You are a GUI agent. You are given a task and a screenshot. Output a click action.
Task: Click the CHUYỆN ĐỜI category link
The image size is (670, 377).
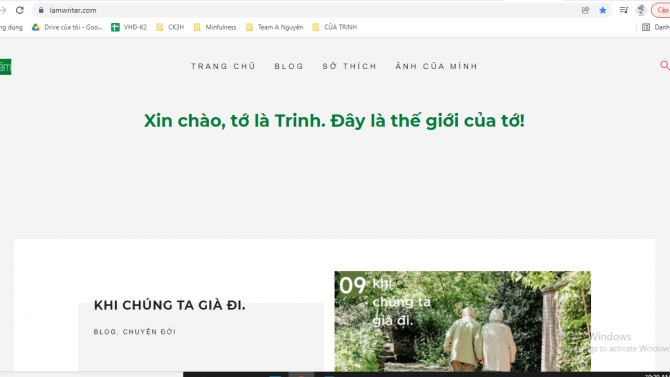point(150,332)
